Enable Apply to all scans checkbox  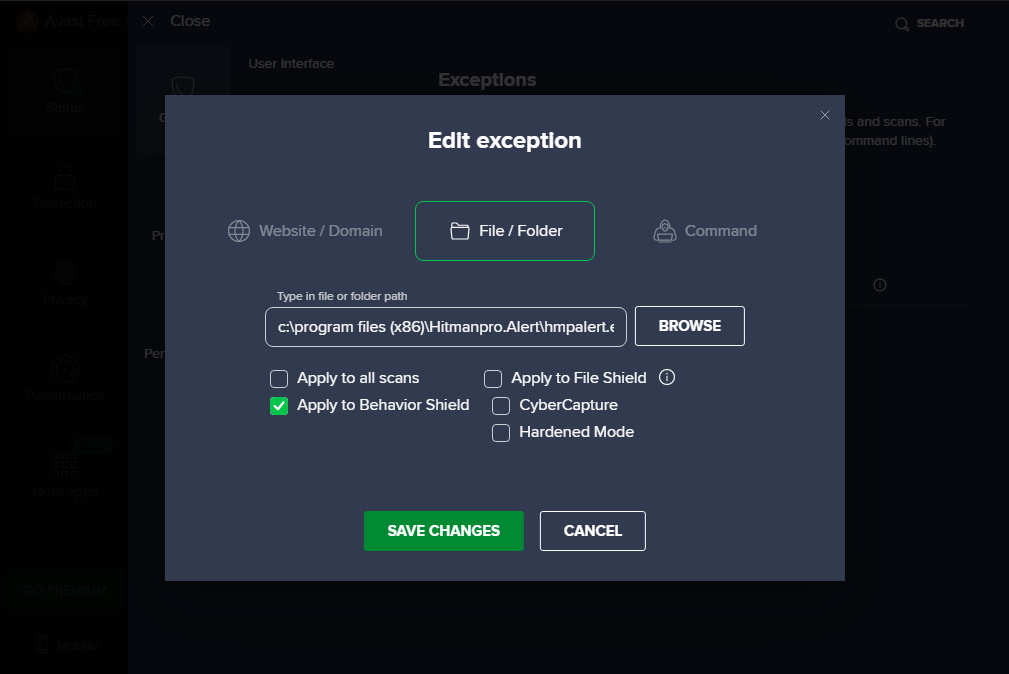point(279,379)
